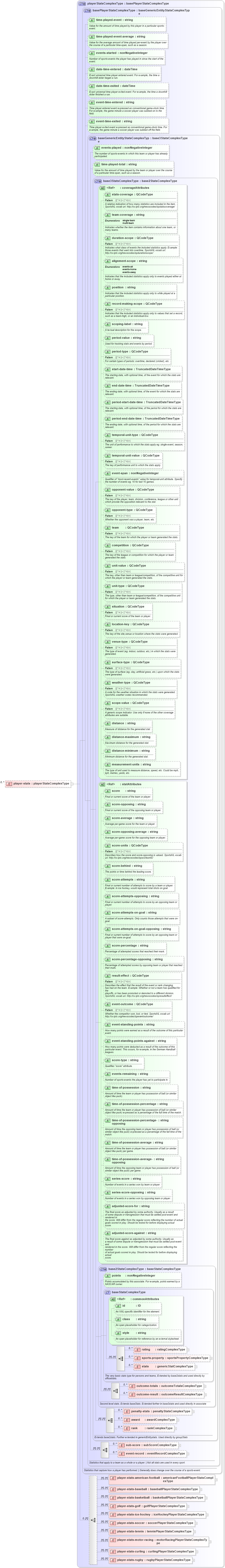Click the attribute badge for time-played-event
225x1568 pixels.
92,20
